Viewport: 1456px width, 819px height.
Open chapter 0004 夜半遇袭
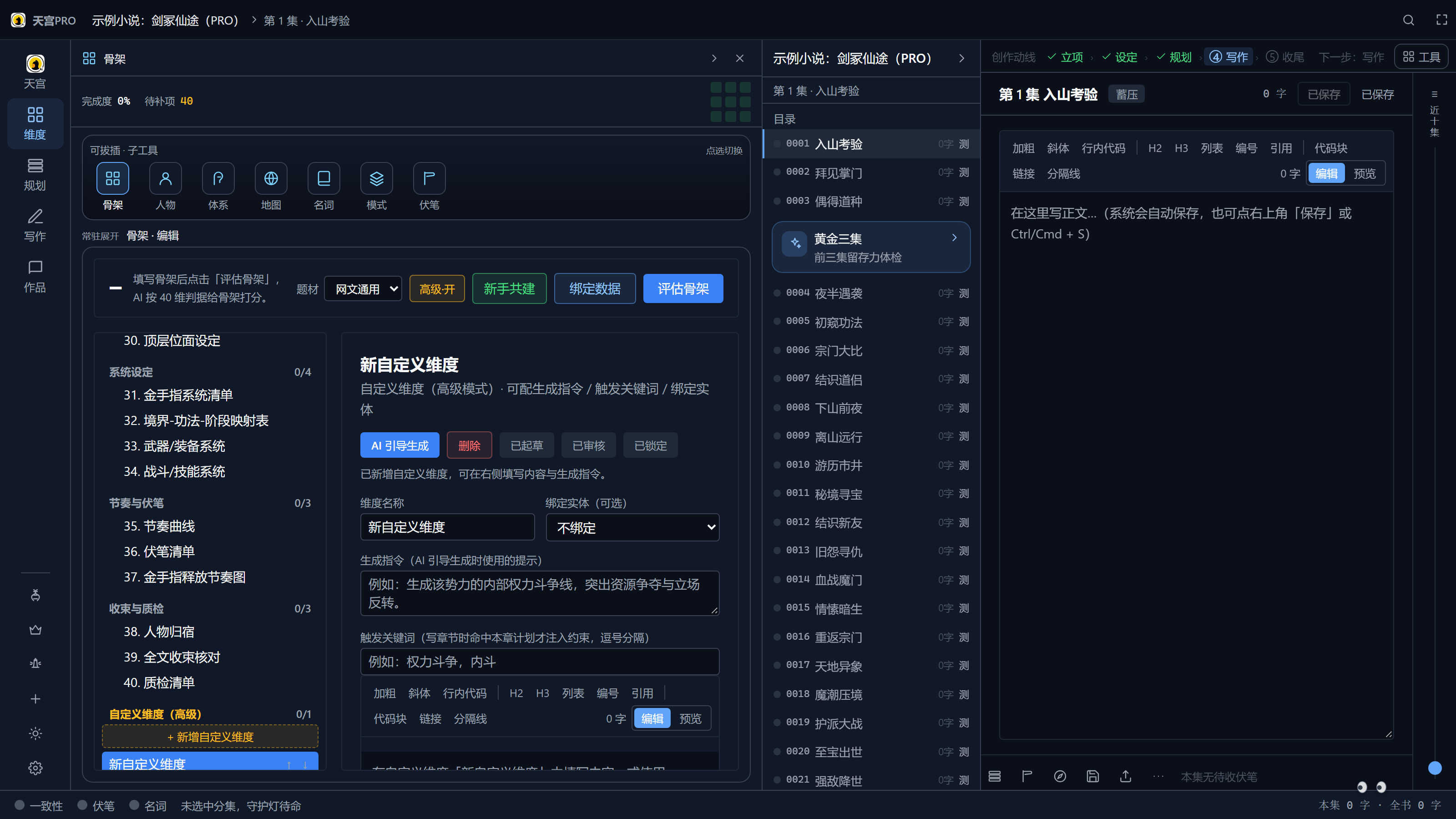coord(871,293)
